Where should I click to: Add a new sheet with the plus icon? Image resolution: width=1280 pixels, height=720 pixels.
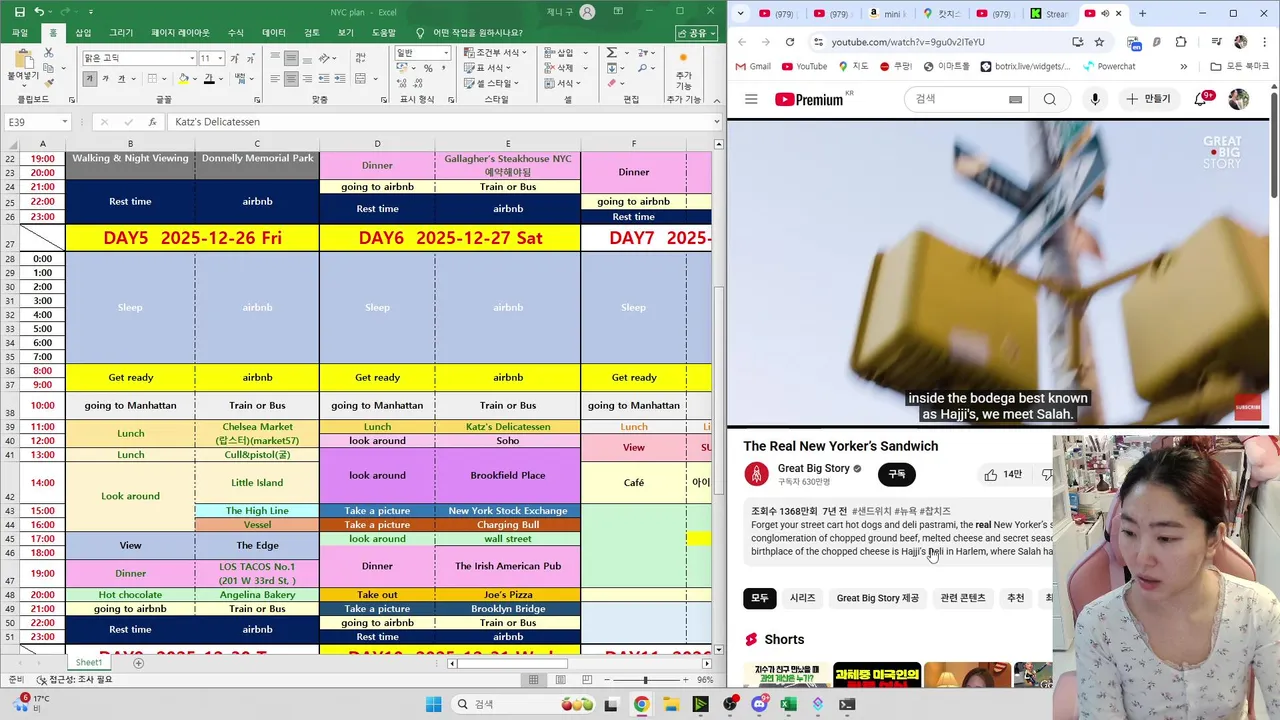139,663
